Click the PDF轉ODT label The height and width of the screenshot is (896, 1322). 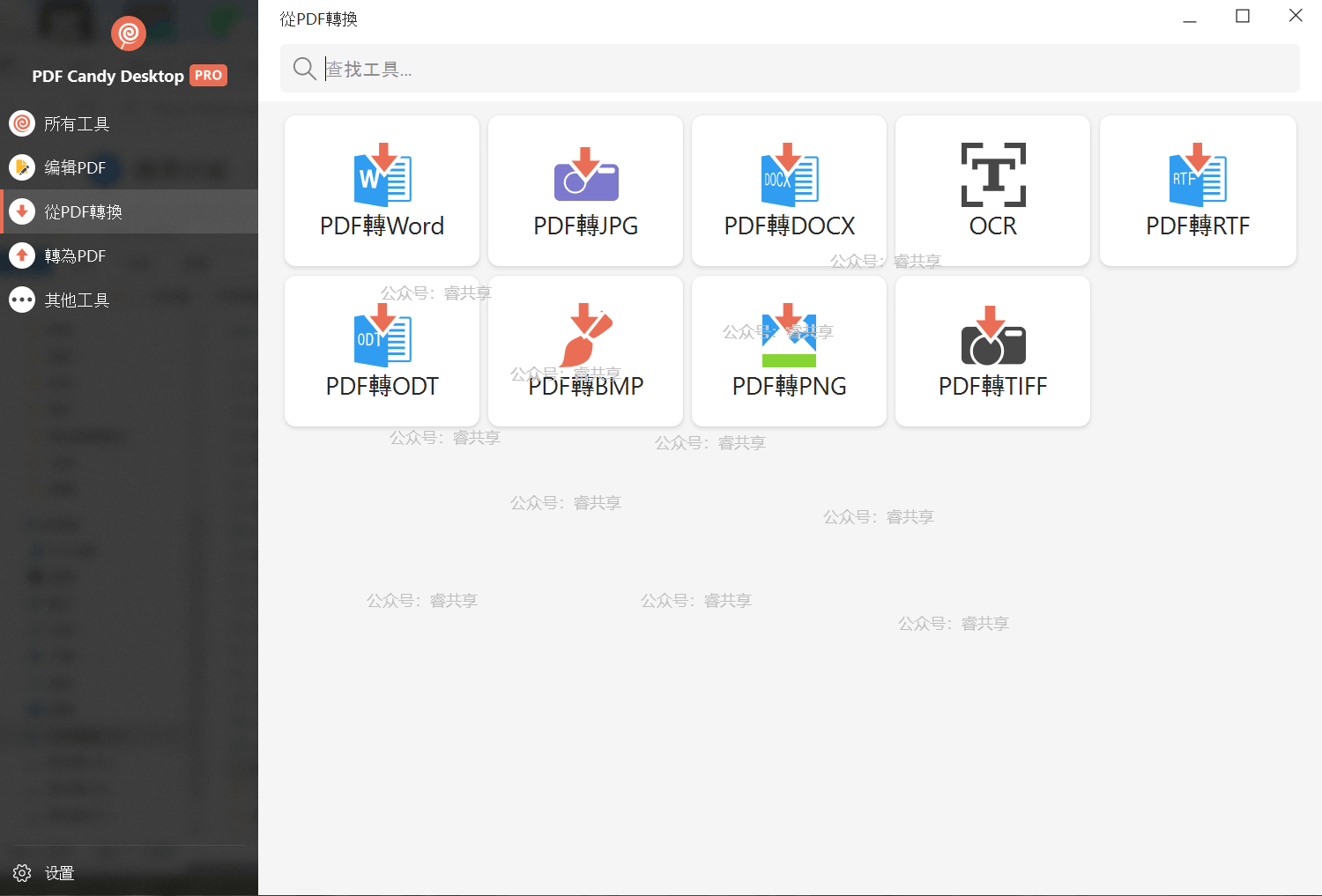click(x=382, y=387)
